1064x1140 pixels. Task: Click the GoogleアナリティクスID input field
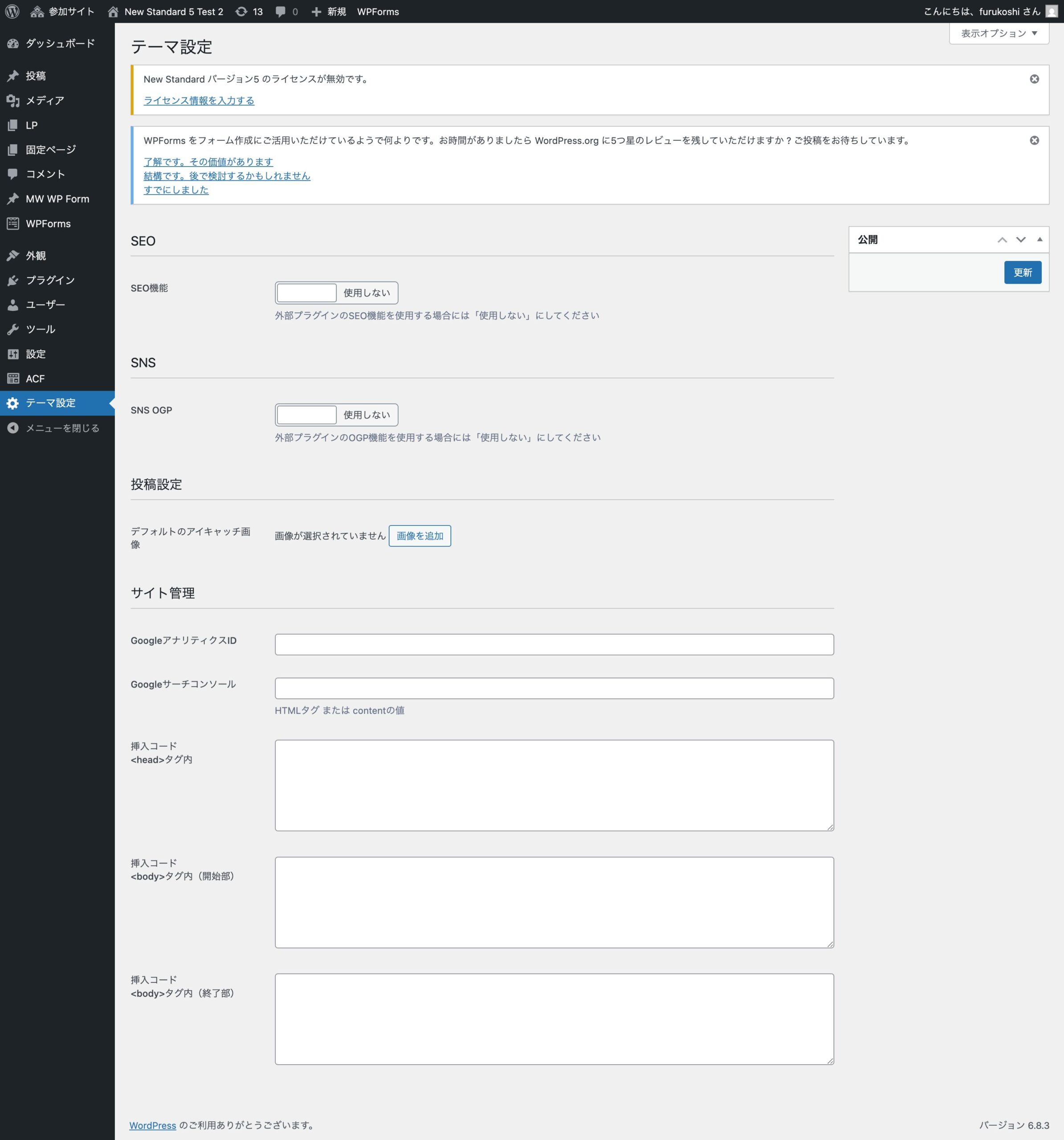click(x=554, y=644)
